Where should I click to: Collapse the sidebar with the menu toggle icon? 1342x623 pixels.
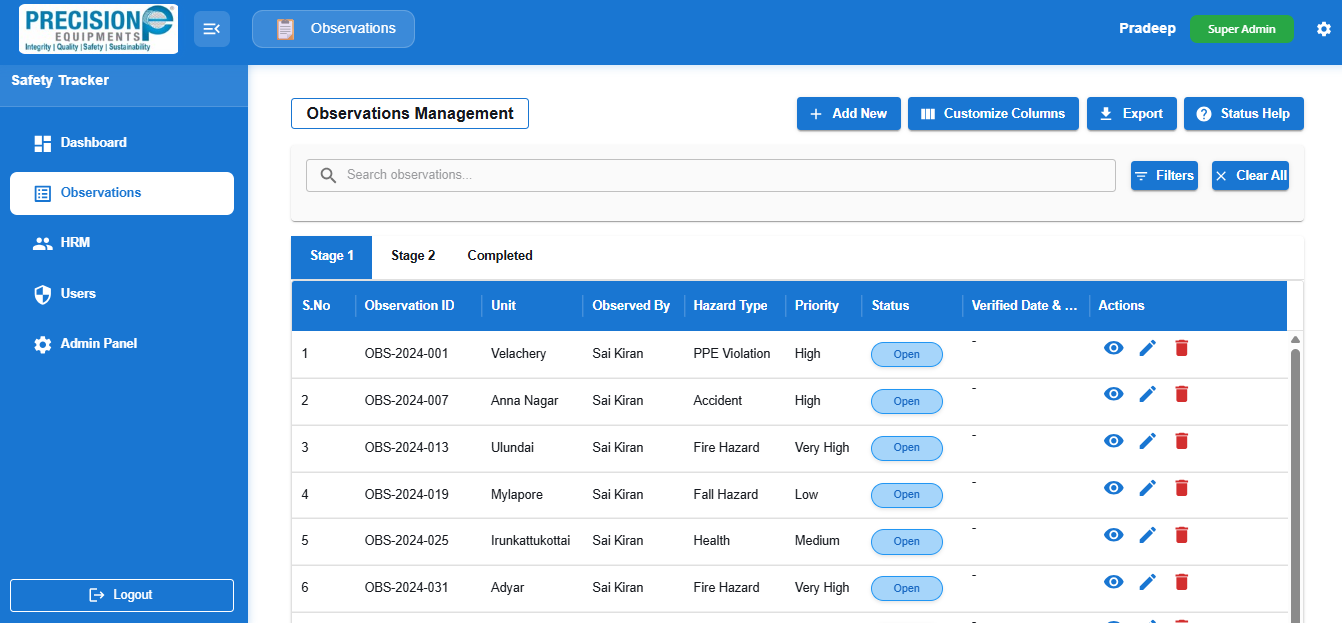pyautogui.click(x=212, y=29)
